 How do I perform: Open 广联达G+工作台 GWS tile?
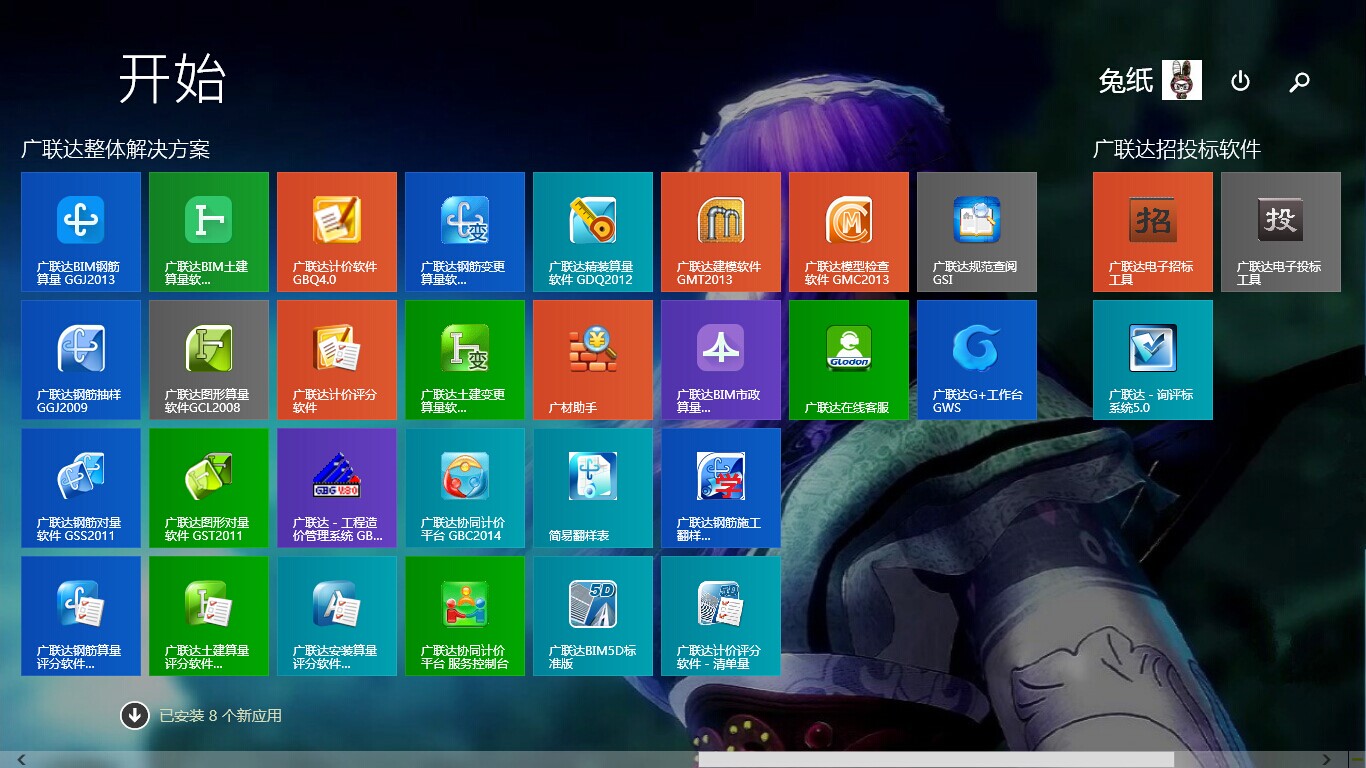tap(977, 360)
